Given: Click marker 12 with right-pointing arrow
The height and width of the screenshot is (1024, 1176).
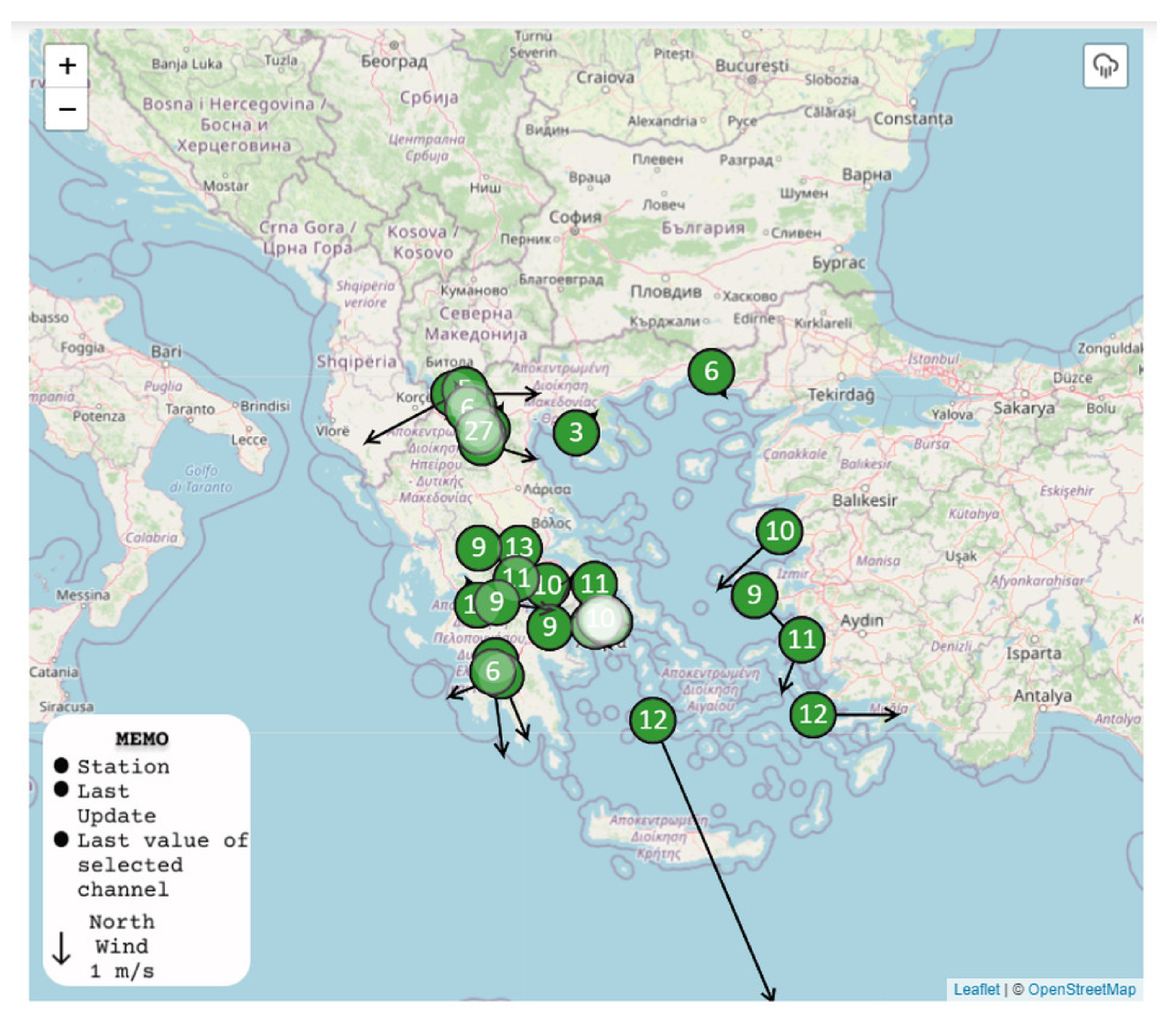Looking at the screenshot, I should pyautogui.click(x=812, y=714).
